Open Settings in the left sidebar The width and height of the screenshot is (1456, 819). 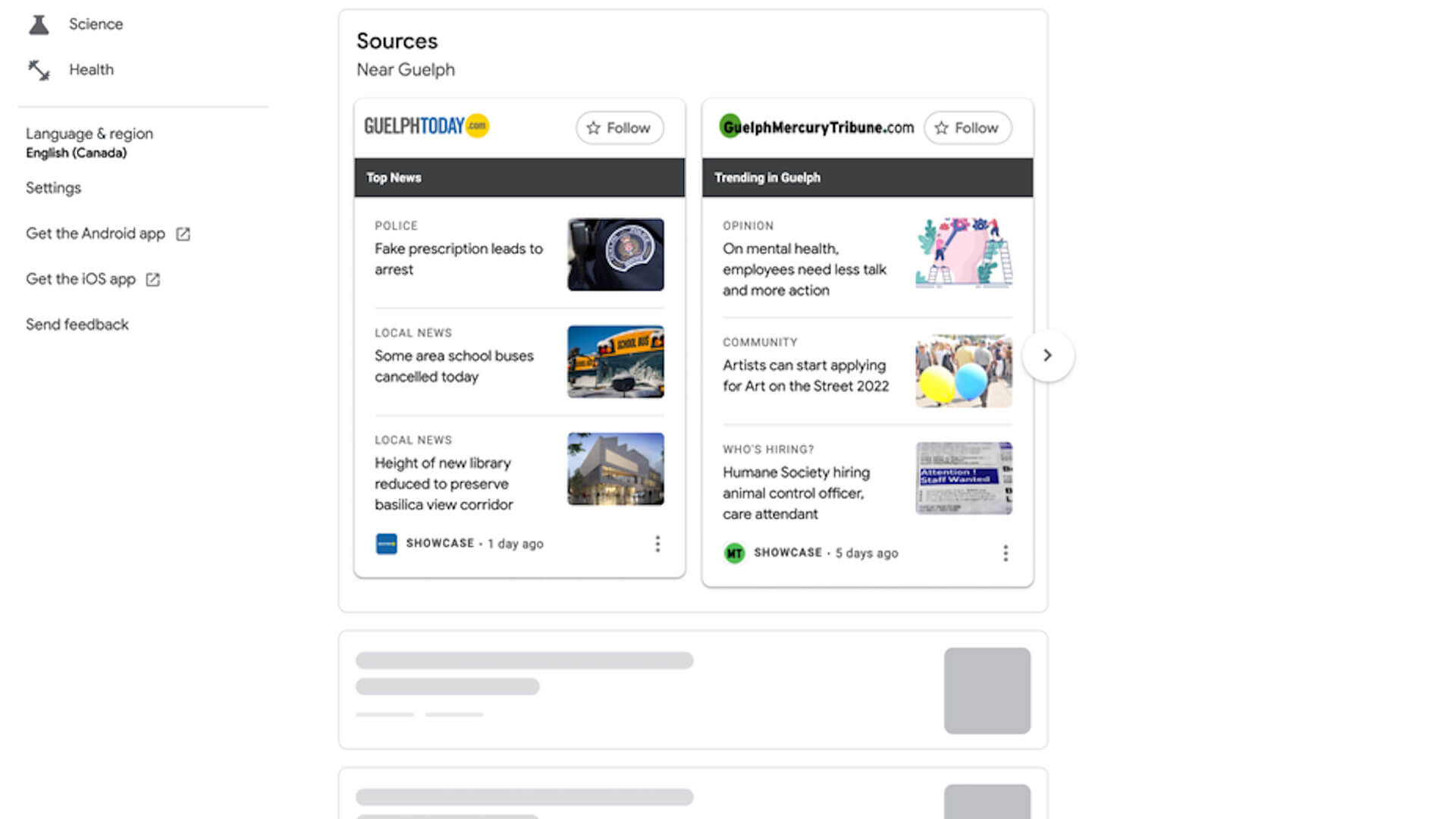[53, 187]
